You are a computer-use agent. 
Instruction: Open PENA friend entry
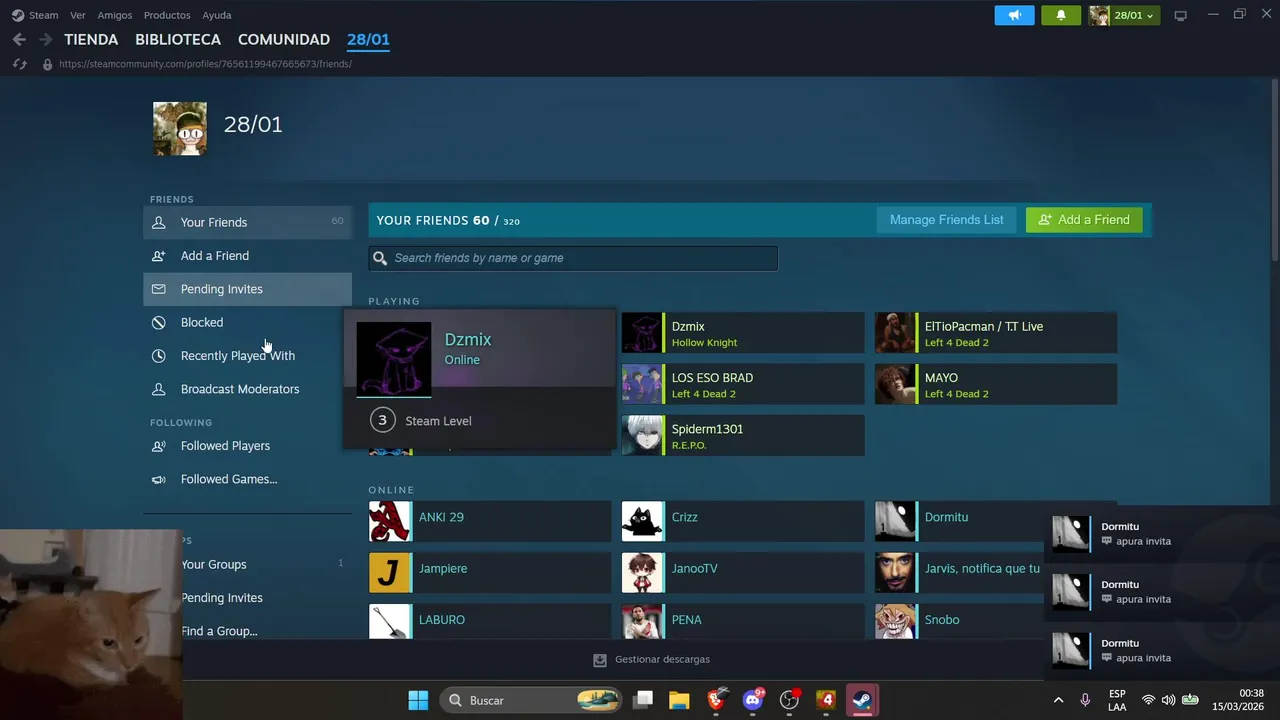click(743, 621)
